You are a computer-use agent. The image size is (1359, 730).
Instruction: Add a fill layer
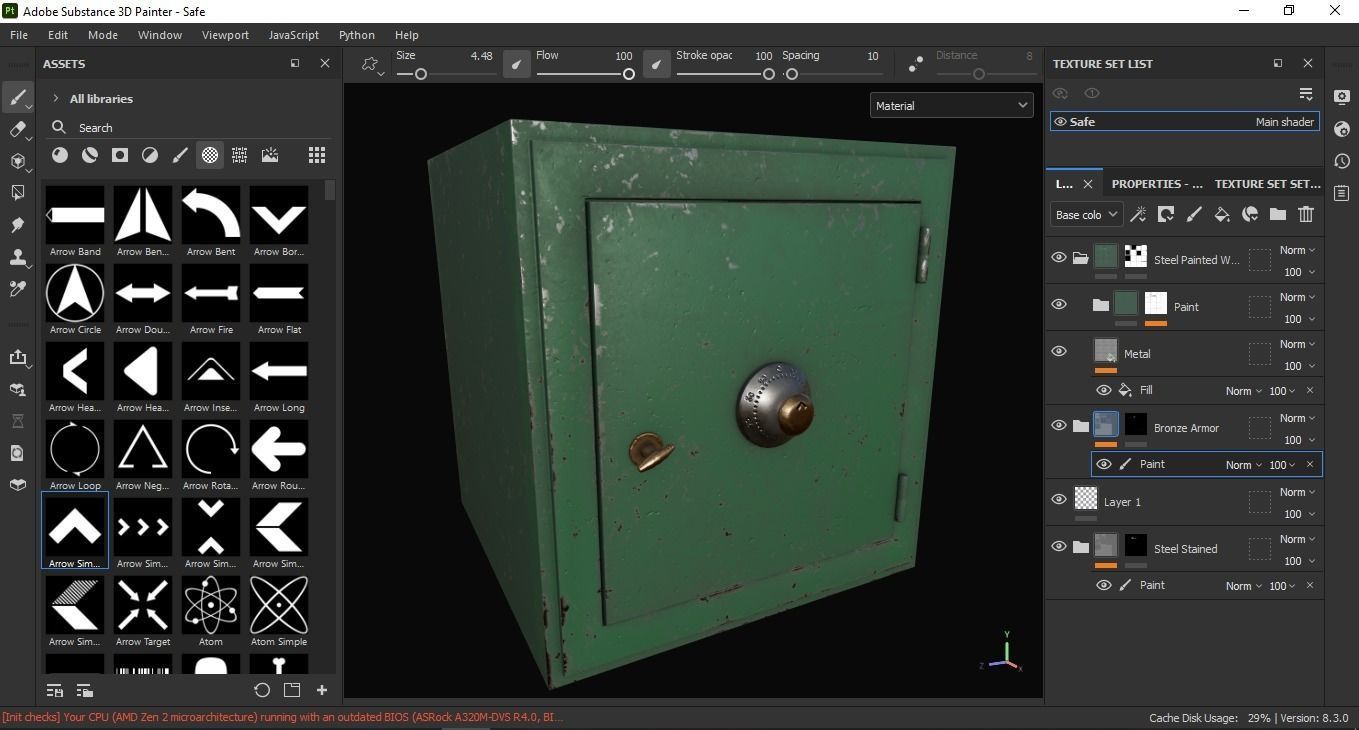pos(1222,214)
